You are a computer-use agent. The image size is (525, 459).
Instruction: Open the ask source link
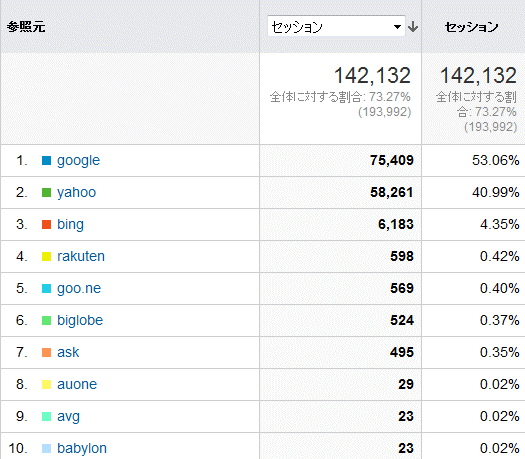click(x=68, y=352)
